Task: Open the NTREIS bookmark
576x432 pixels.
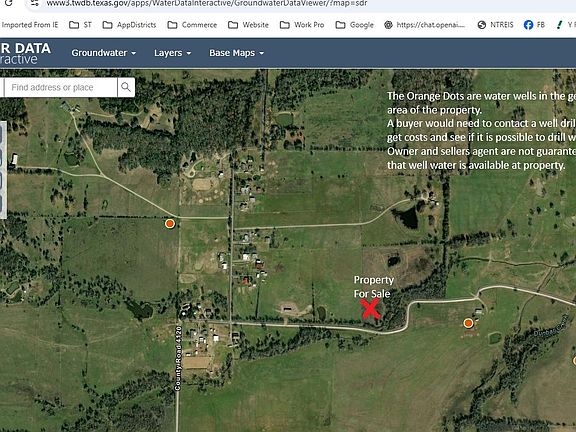Action: point(496,25)
